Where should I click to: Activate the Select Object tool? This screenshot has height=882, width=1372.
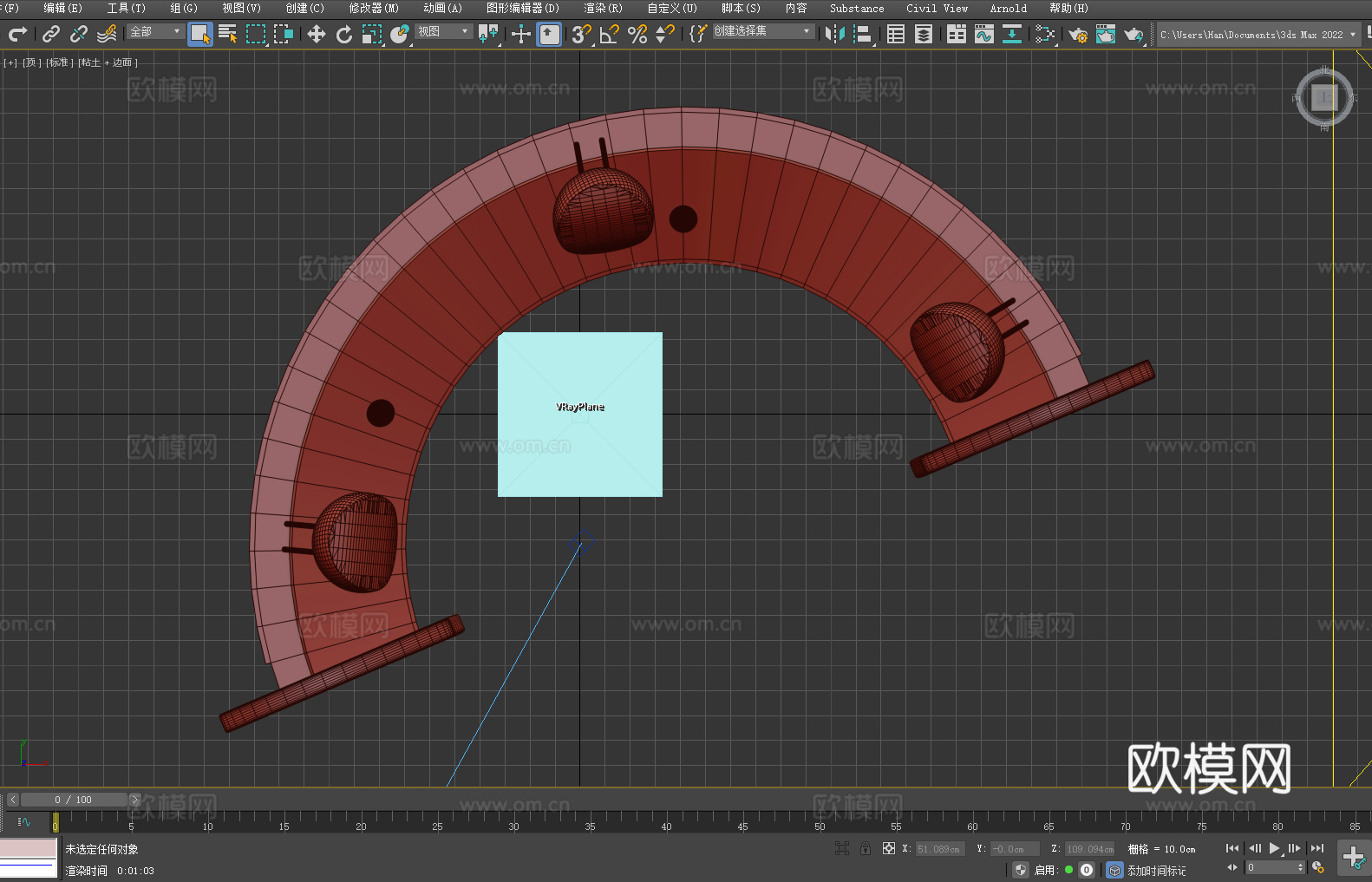tap(200, 34)
